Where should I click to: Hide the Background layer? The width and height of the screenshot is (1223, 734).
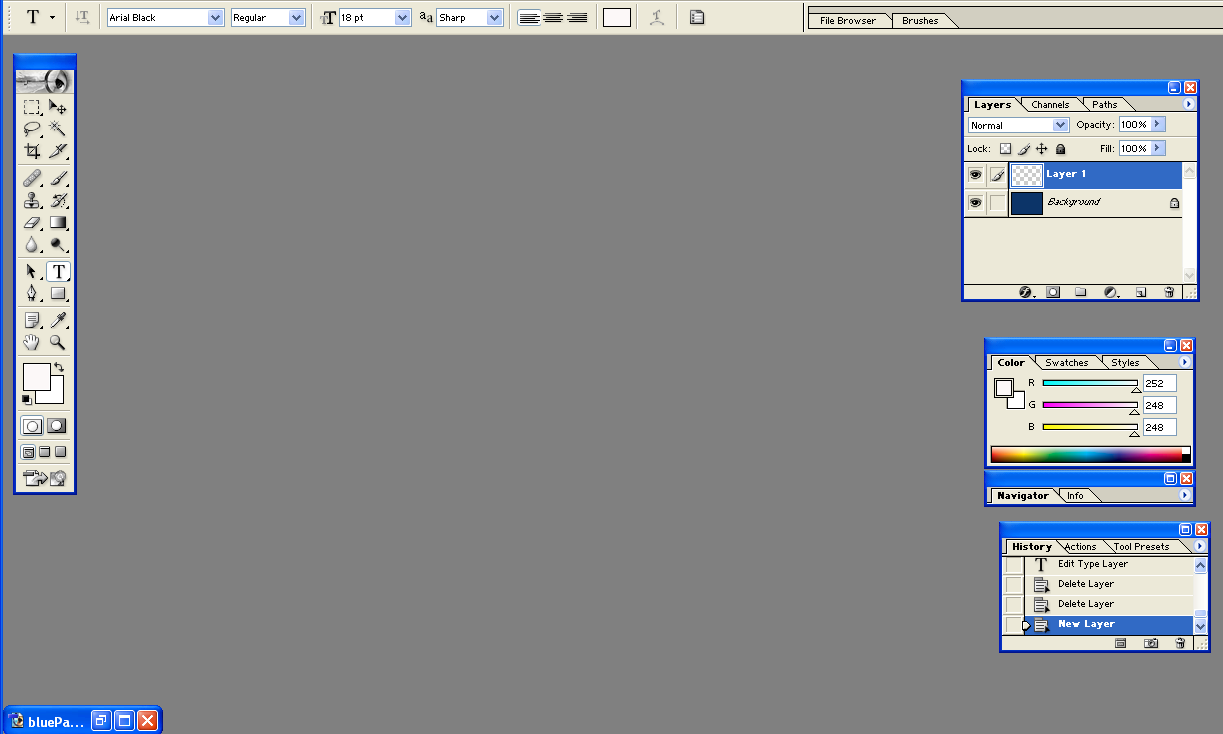975,202
